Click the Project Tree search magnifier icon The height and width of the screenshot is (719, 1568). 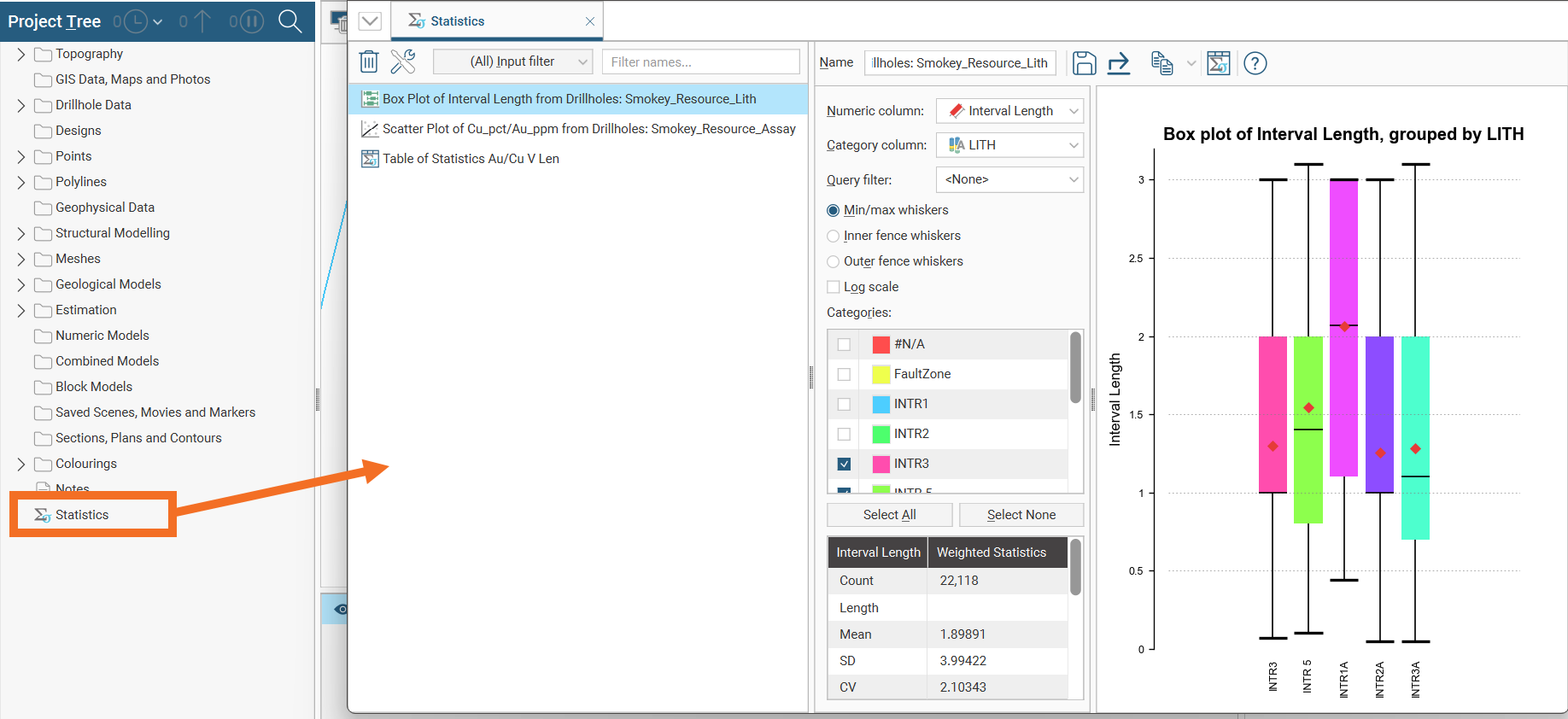click(x=290, y=21)
